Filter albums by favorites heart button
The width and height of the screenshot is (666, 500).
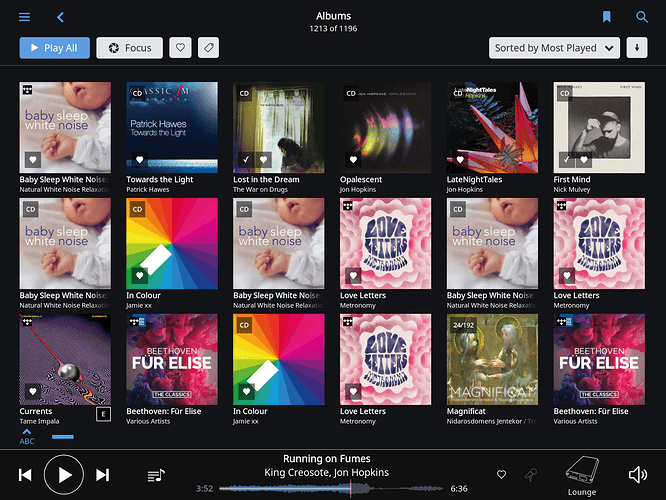[181, 48]
